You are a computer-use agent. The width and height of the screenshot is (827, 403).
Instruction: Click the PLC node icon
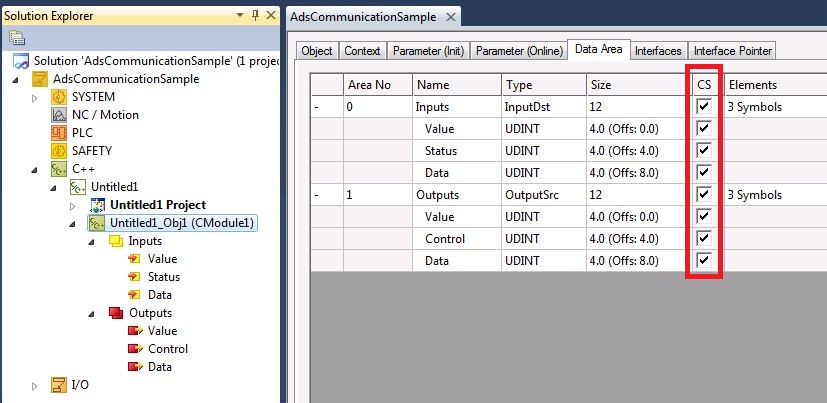(59, 133)
